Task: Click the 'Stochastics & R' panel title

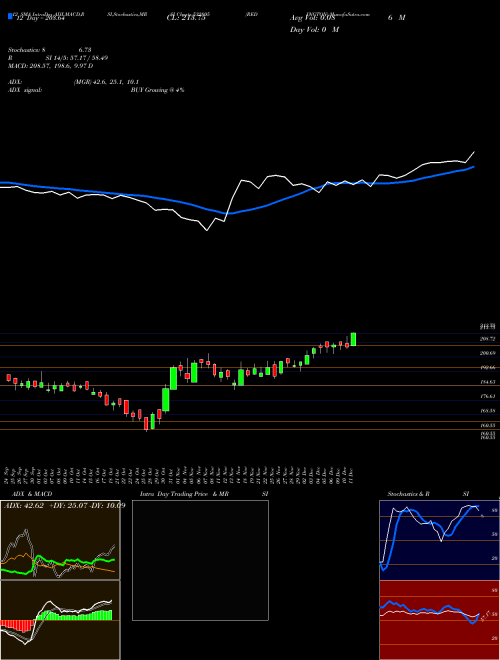Action: 409,494
